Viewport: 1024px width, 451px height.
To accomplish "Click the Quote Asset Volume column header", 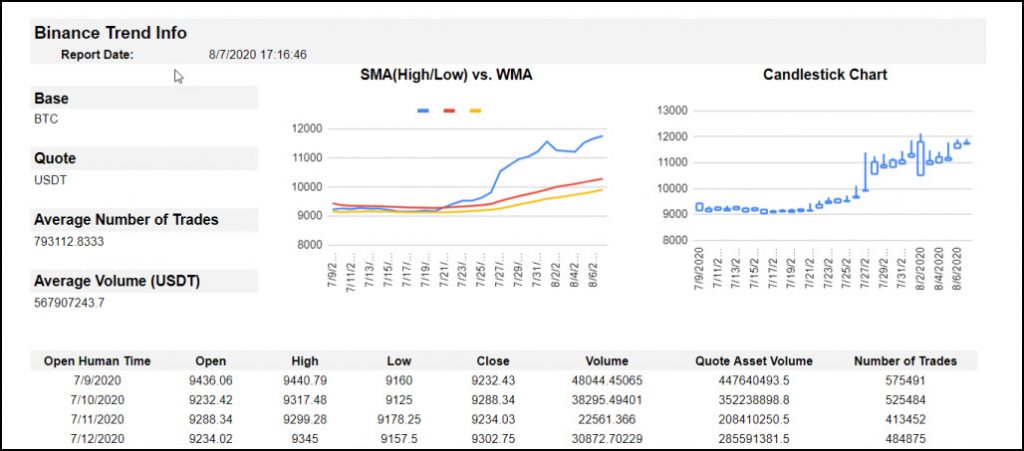I will click(x=754, y=361).
